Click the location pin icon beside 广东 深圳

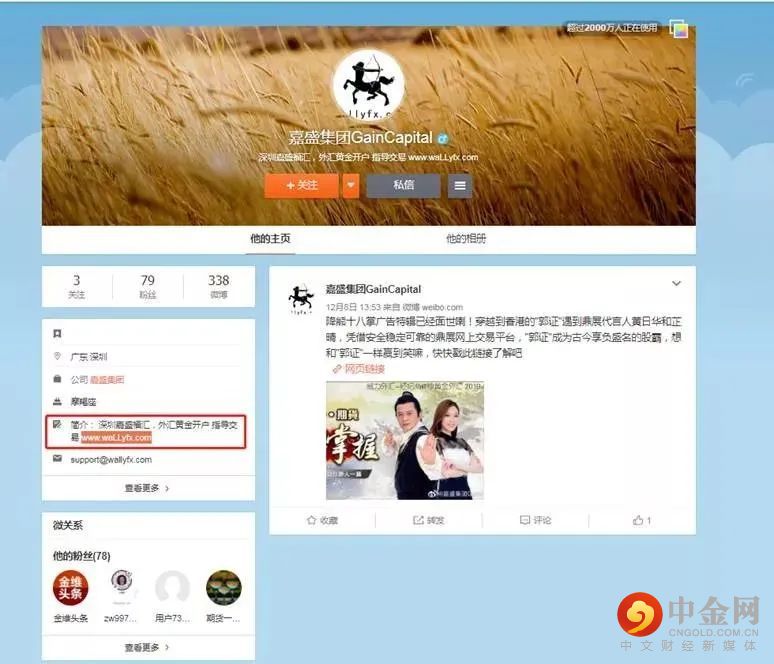[x=57, y=356]
